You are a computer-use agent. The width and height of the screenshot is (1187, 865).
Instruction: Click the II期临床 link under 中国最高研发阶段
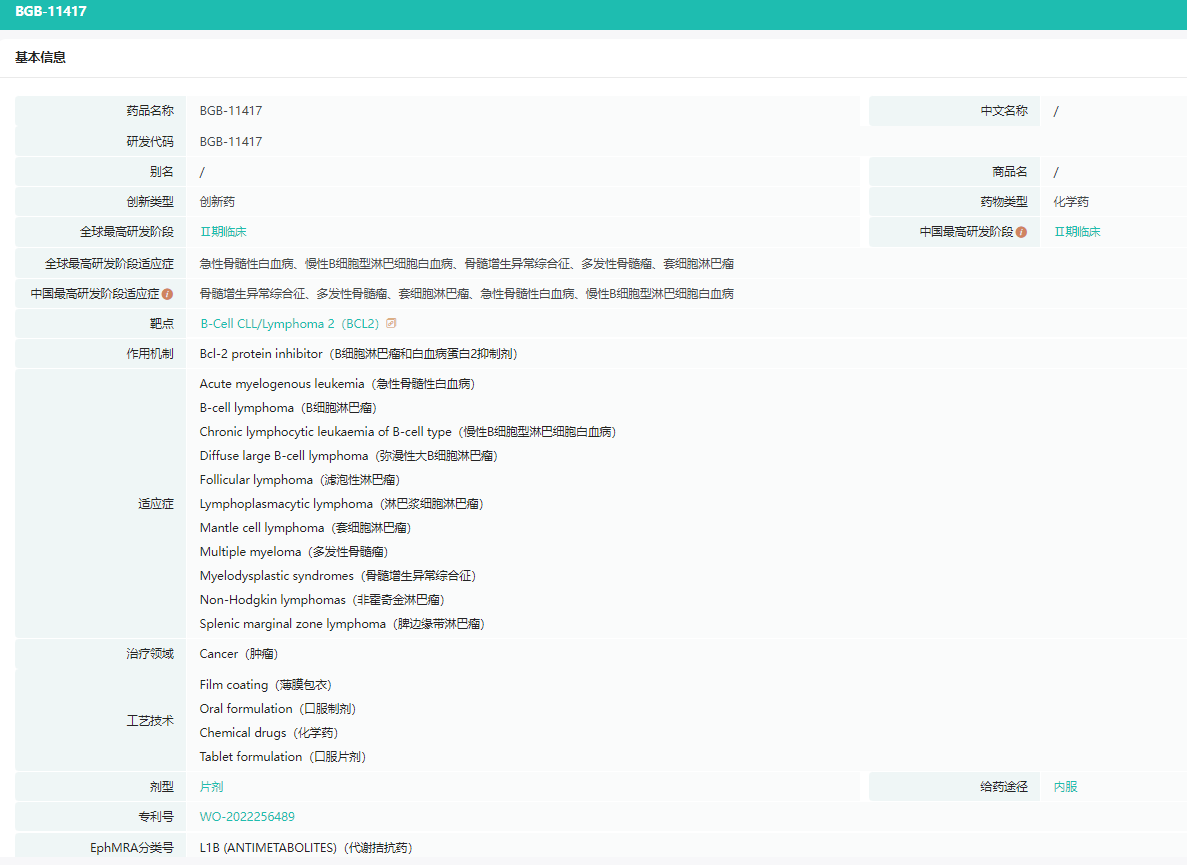pyautogui.click(x=1077, y=232)
